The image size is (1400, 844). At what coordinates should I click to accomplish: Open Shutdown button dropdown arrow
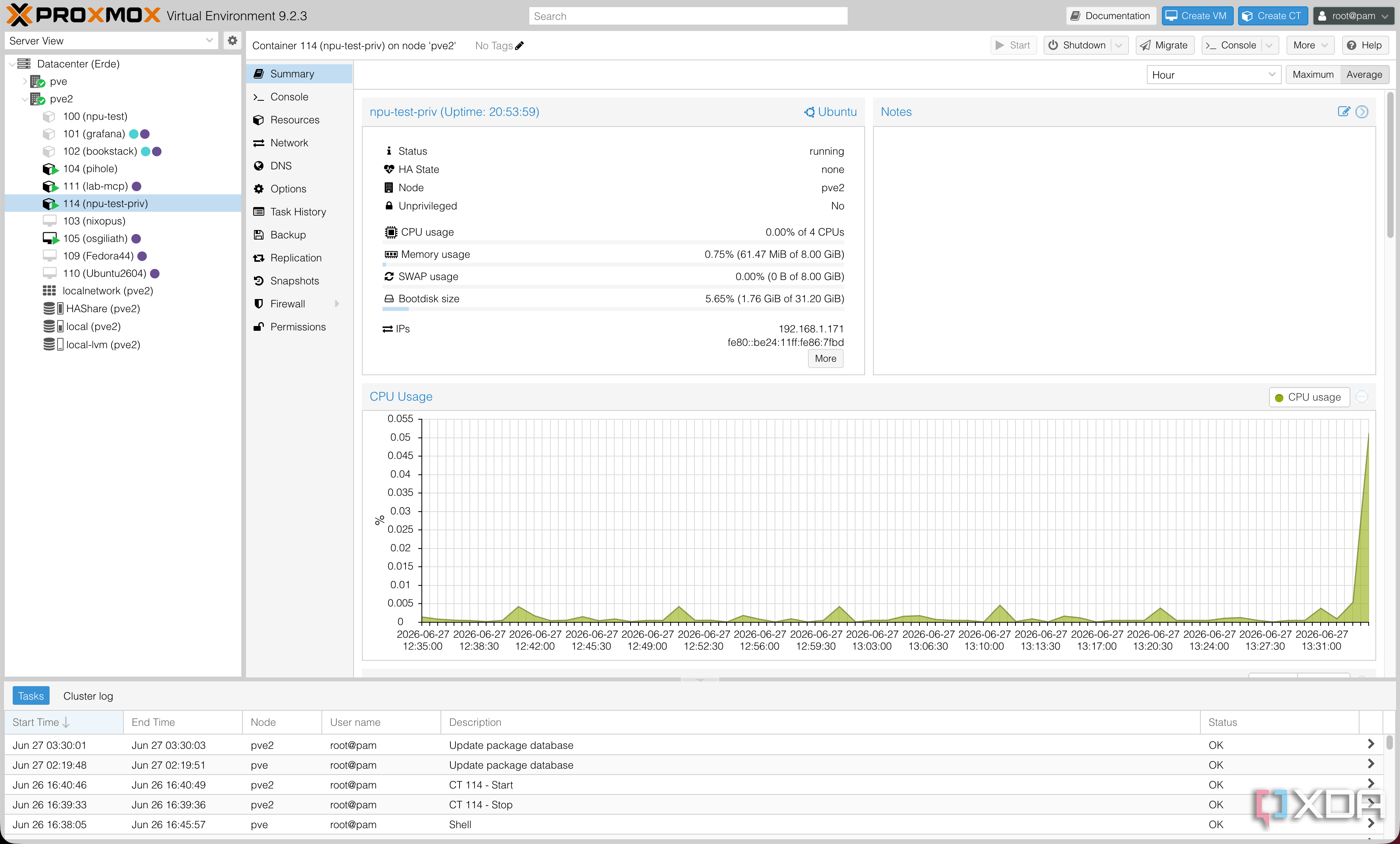pyautogui.click(x=1119, y=45)
